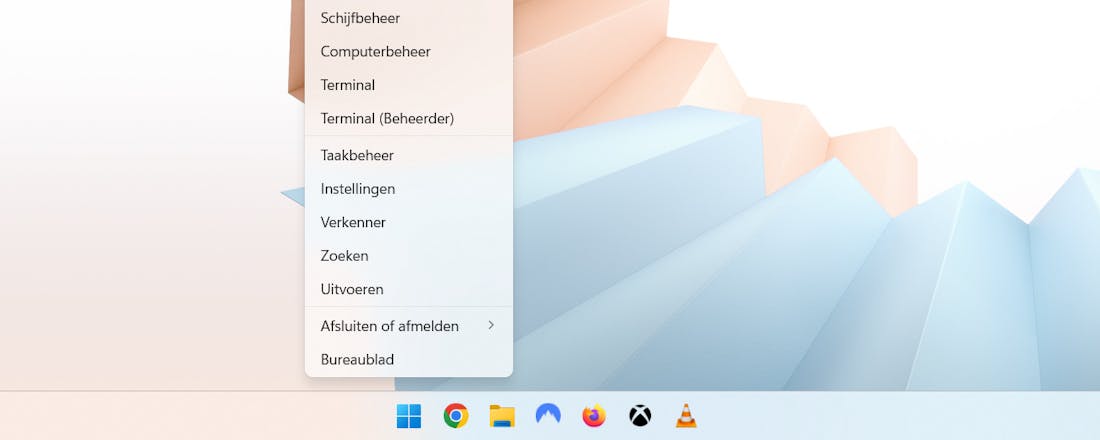1100x440 pixels.
Task: Launch Firefox from the taskbar
Action: [594, 416]
